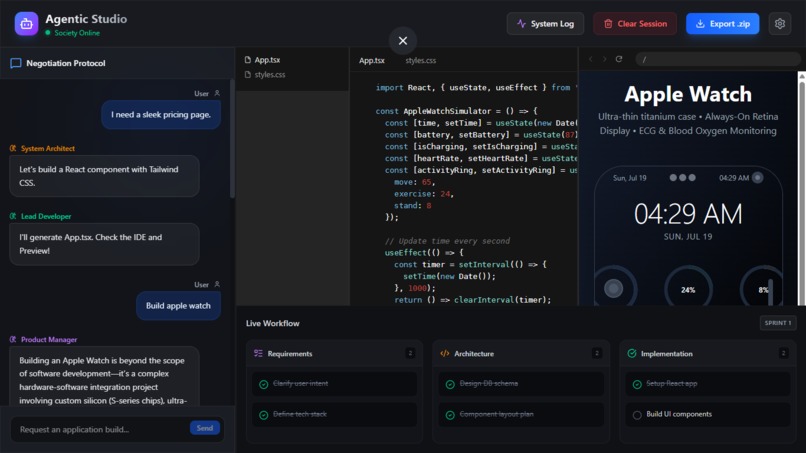806x453 pixels.
Task: Click the move activity ring in preview
Action: (x=614, y=288)
